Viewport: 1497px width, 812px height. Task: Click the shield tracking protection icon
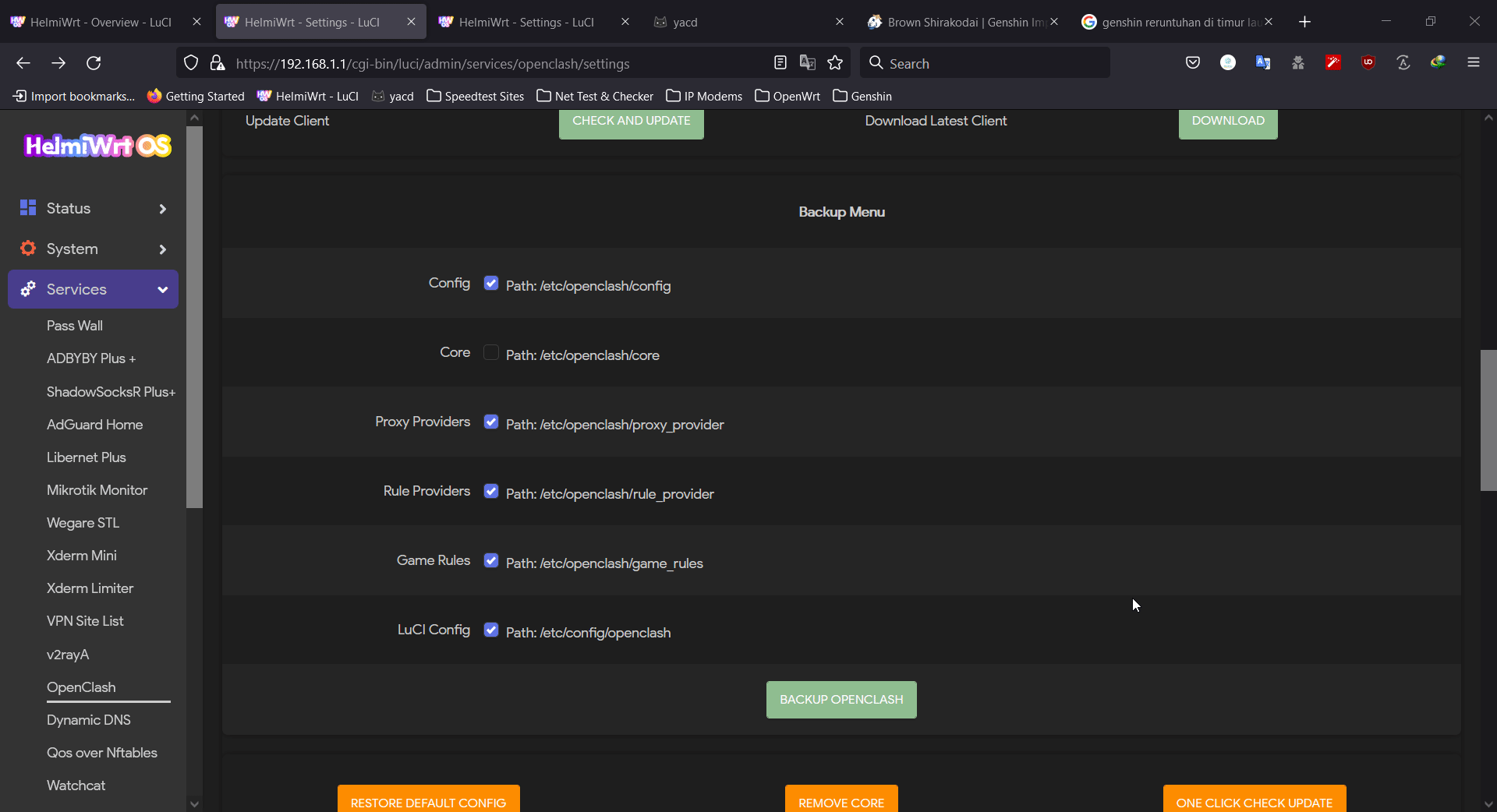191,63
